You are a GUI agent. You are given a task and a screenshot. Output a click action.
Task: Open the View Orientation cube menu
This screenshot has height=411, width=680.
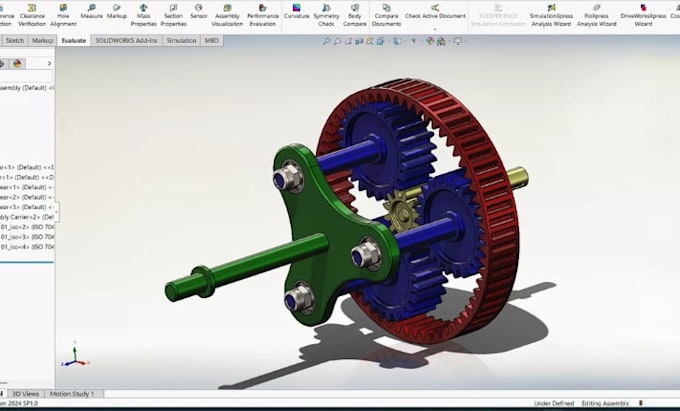381,41
